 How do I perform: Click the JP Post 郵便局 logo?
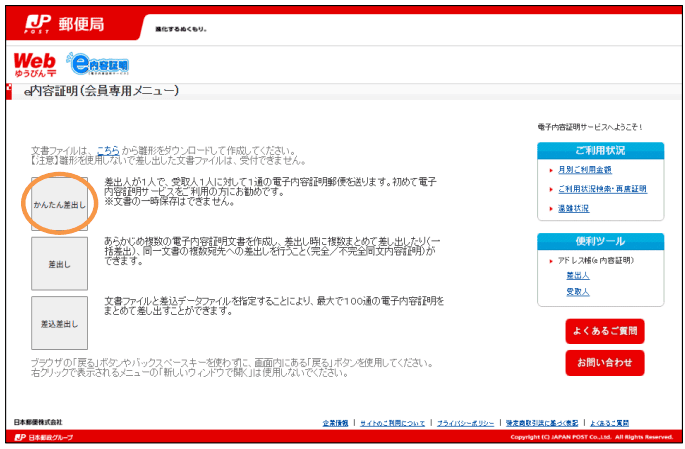pos(64,24)
